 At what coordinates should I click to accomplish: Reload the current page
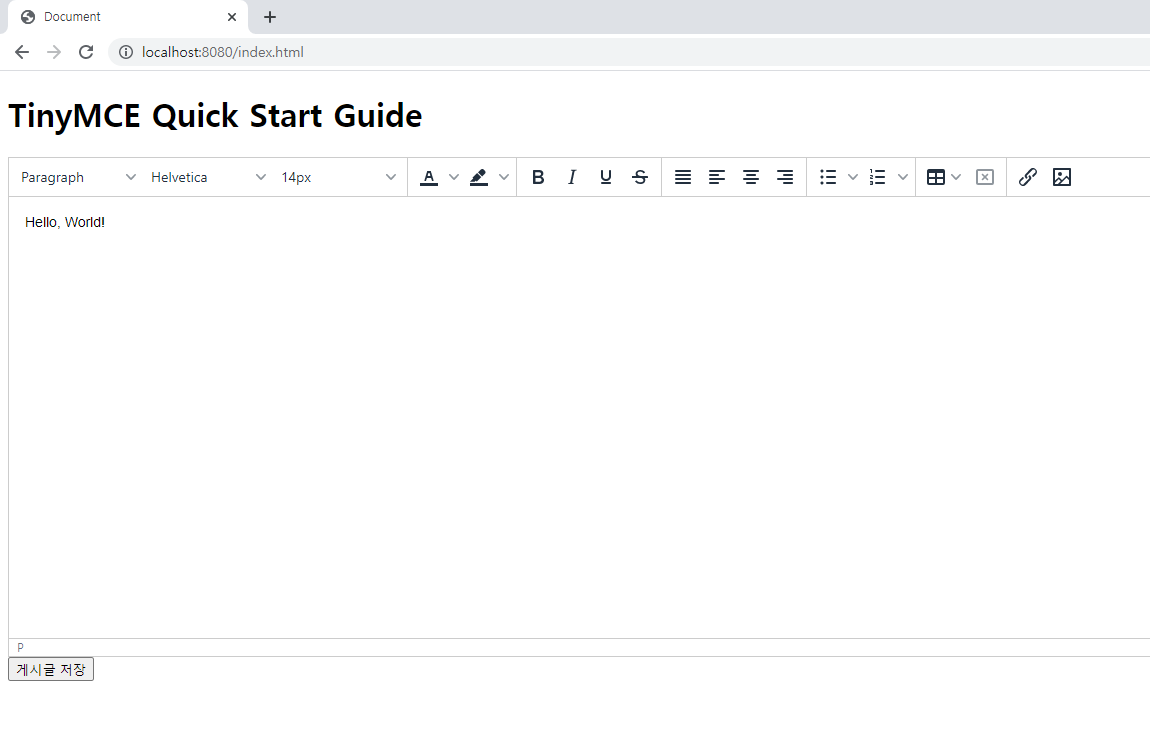coord(86,52)
